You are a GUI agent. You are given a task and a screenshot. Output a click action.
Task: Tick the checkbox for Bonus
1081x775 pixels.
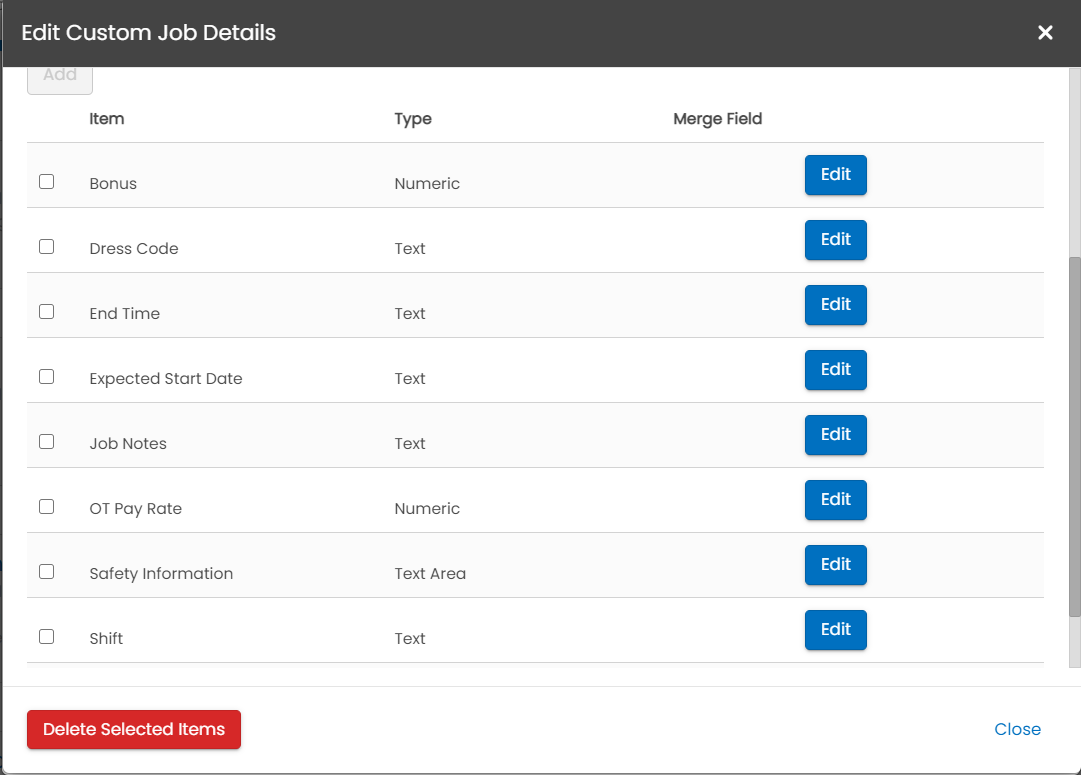(x=46, y=182)
